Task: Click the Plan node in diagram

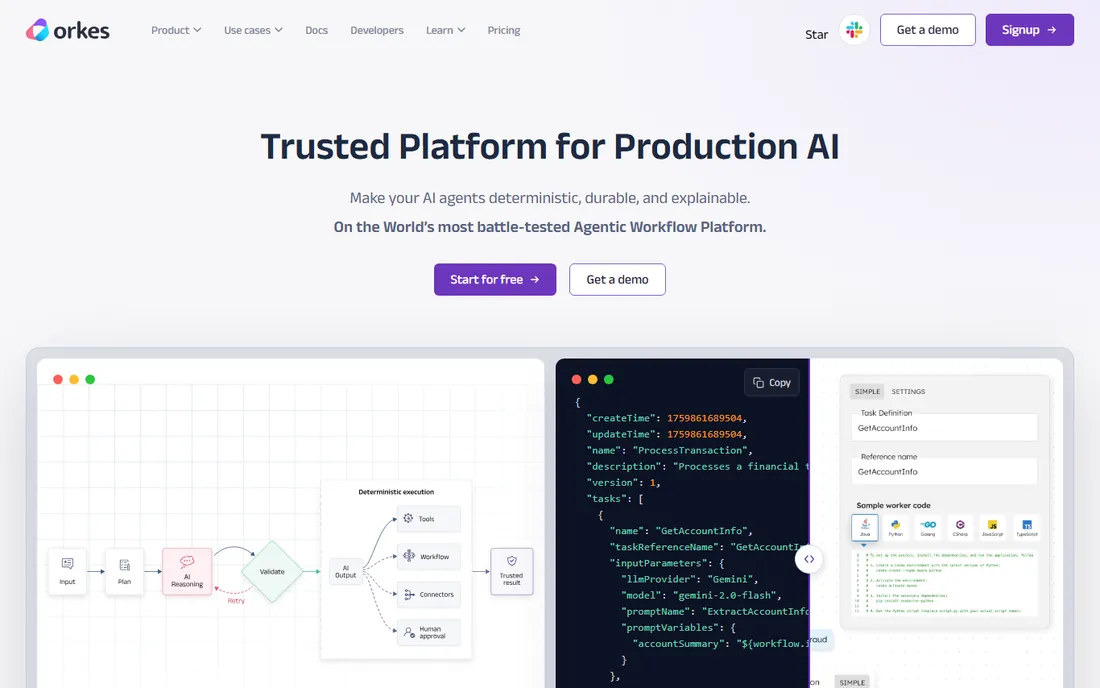Action: tap(124, 572)
